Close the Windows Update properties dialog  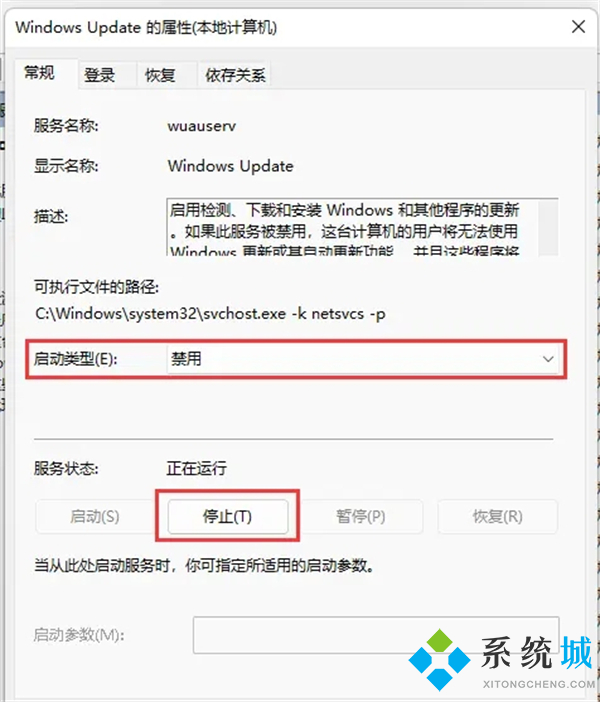[579, 26]
